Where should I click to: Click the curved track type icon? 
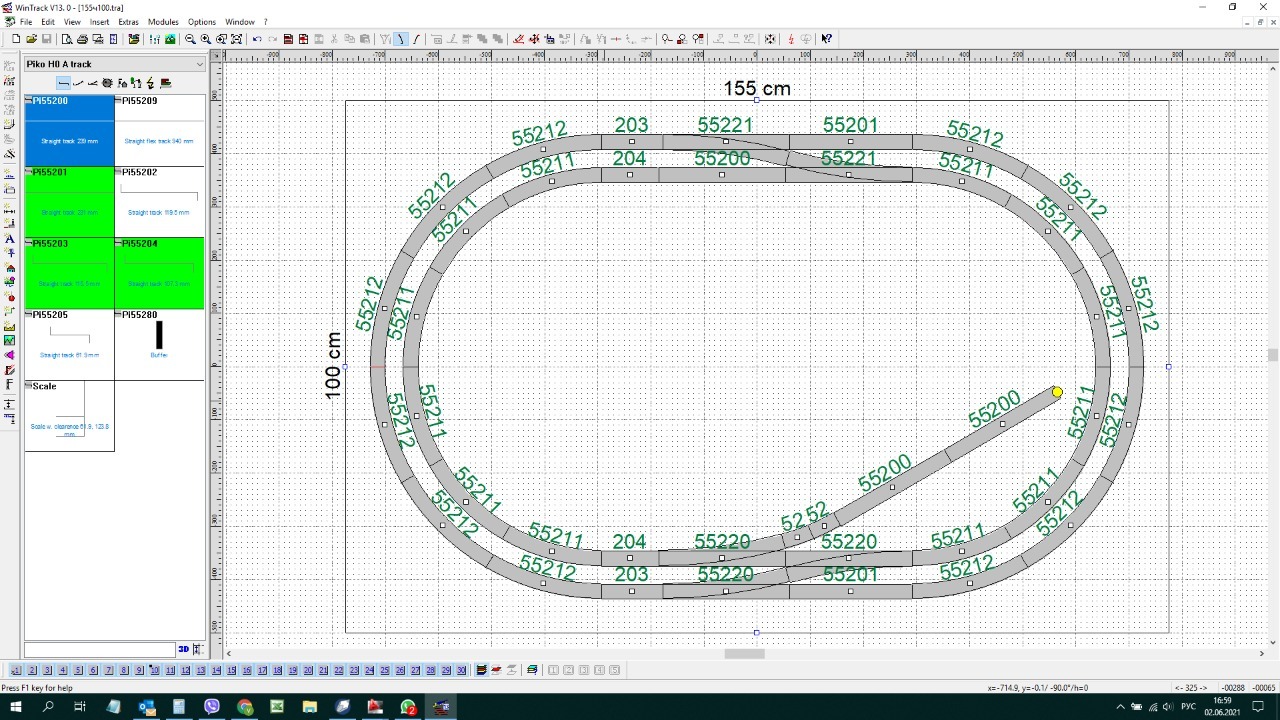click(78, 83)
